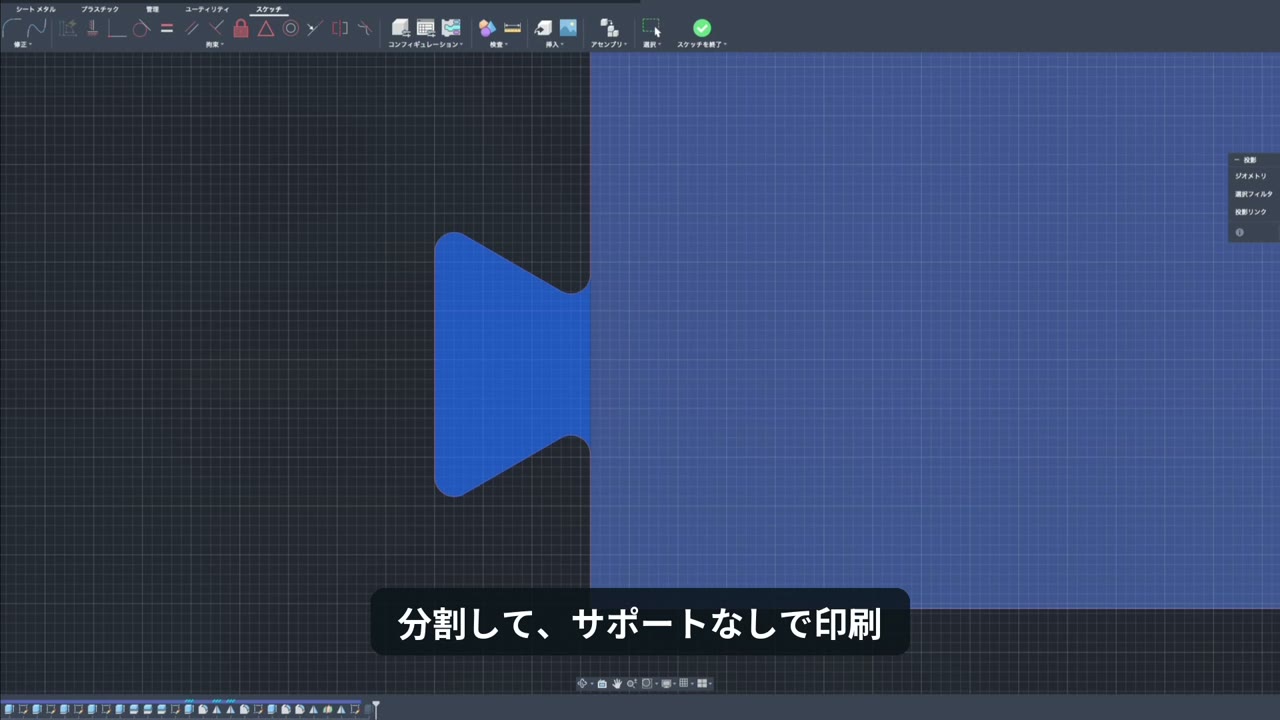Select the Pan hand tool

pos(617,684)
